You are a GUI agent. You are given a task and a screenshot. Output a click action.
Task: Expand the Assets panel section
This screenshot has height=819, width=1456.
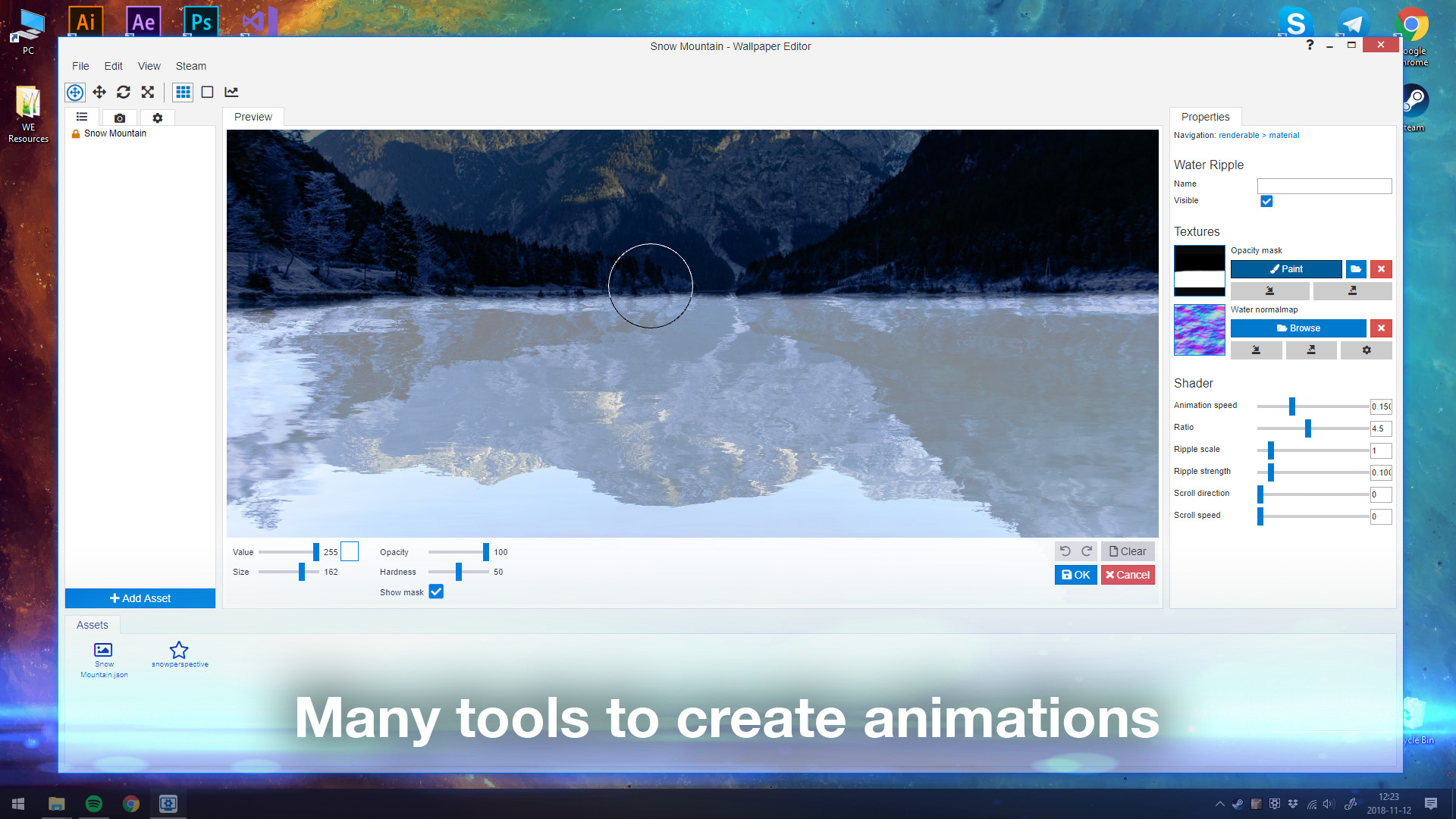pyautogui.click(x=93, y=624)
